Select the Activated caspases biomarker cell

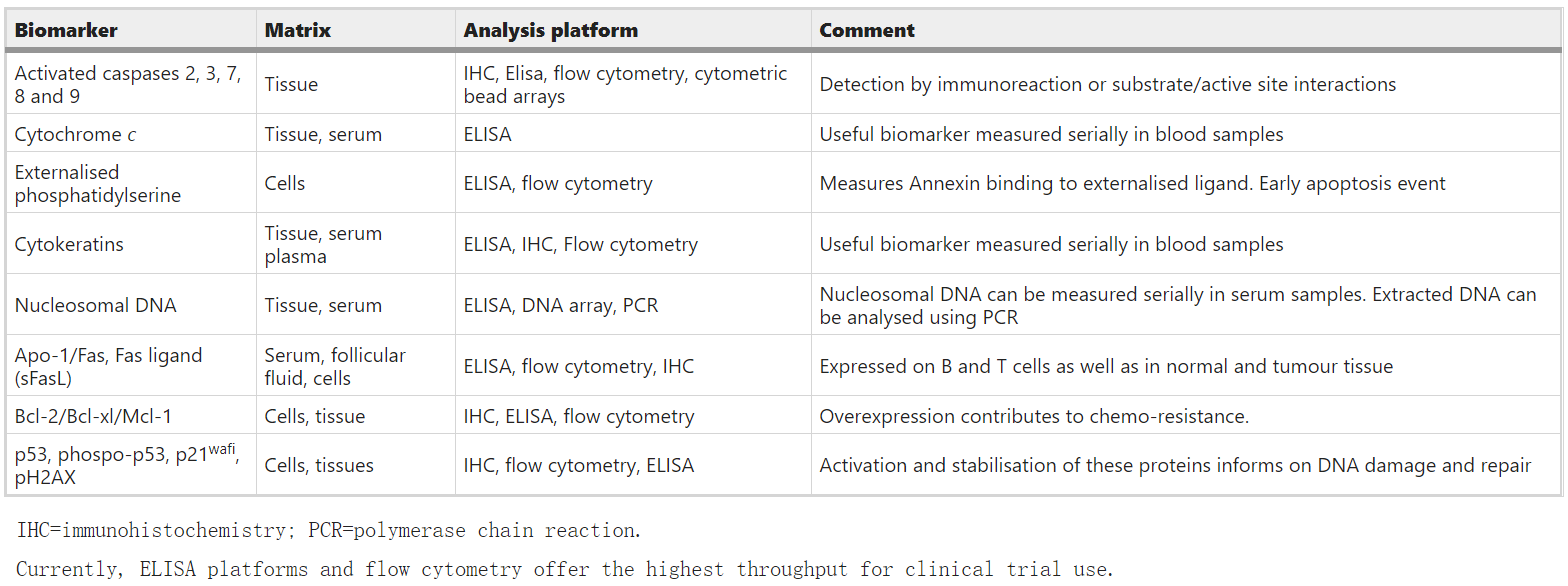pos(127,85)
